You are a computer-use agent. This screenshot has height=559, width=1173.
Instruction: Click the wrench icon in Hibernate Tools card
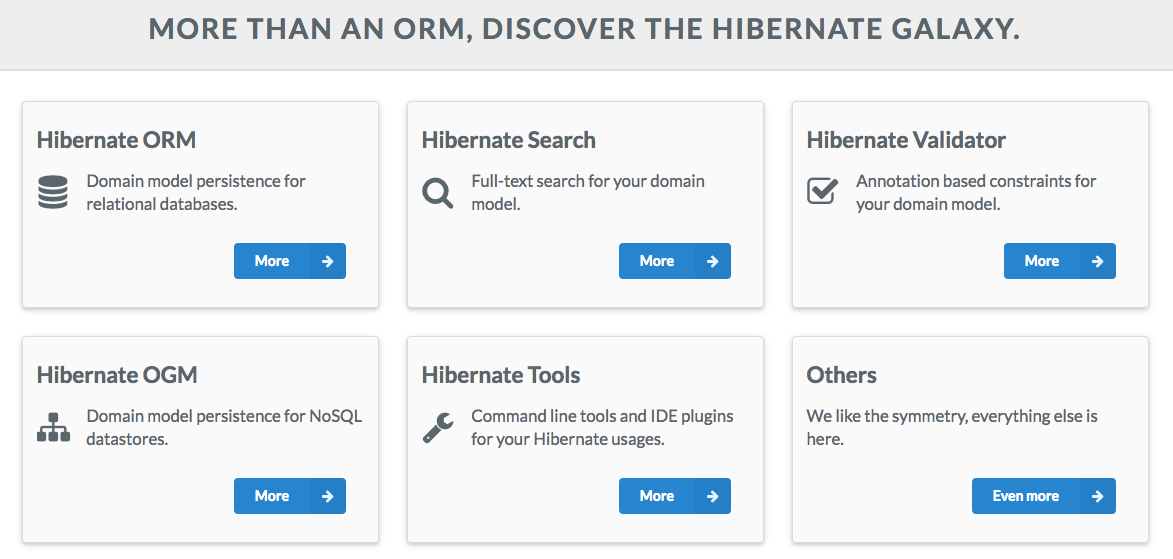click(x=438, y=428)
